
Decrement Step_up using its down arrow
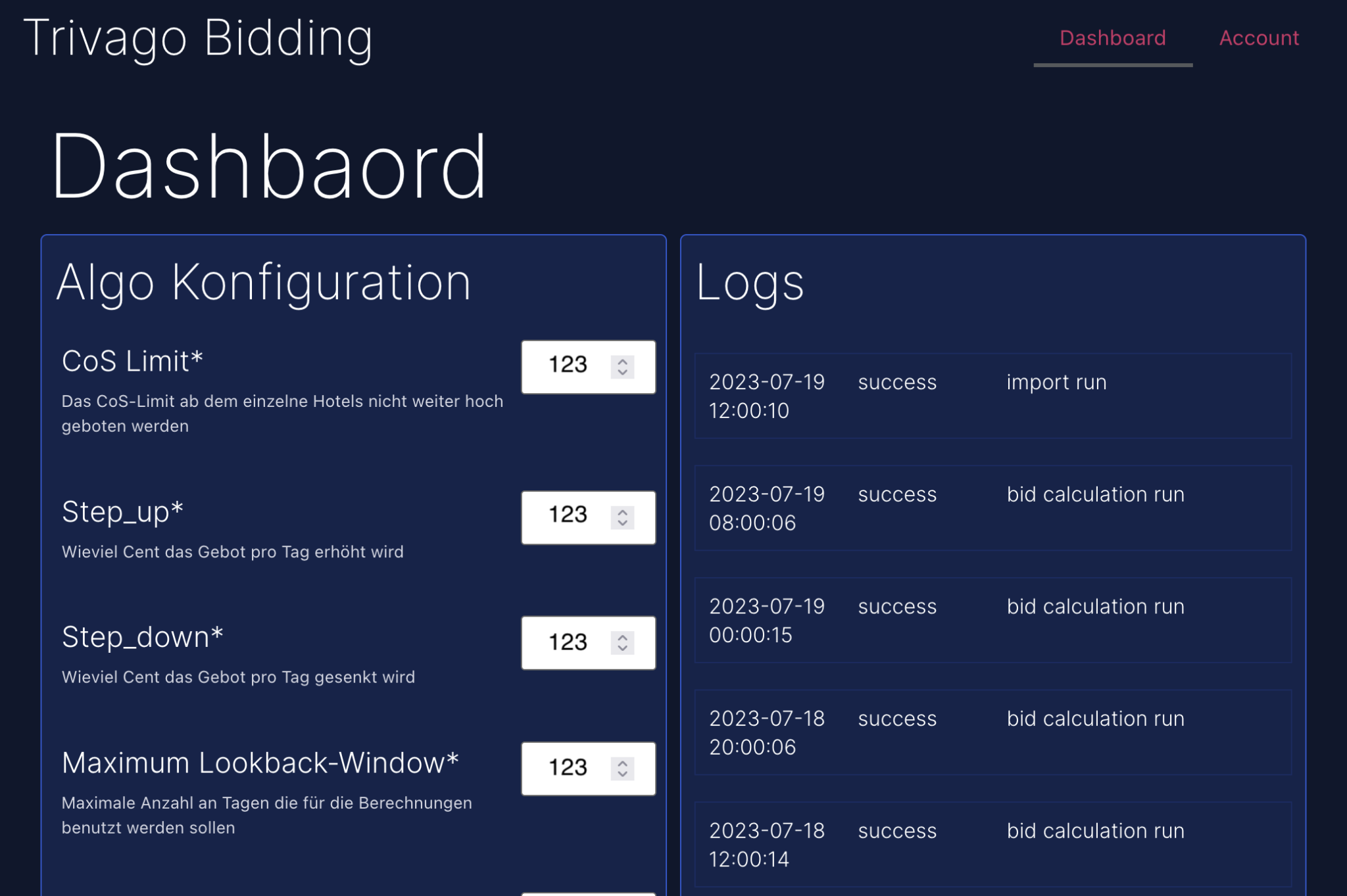point(622,523)
